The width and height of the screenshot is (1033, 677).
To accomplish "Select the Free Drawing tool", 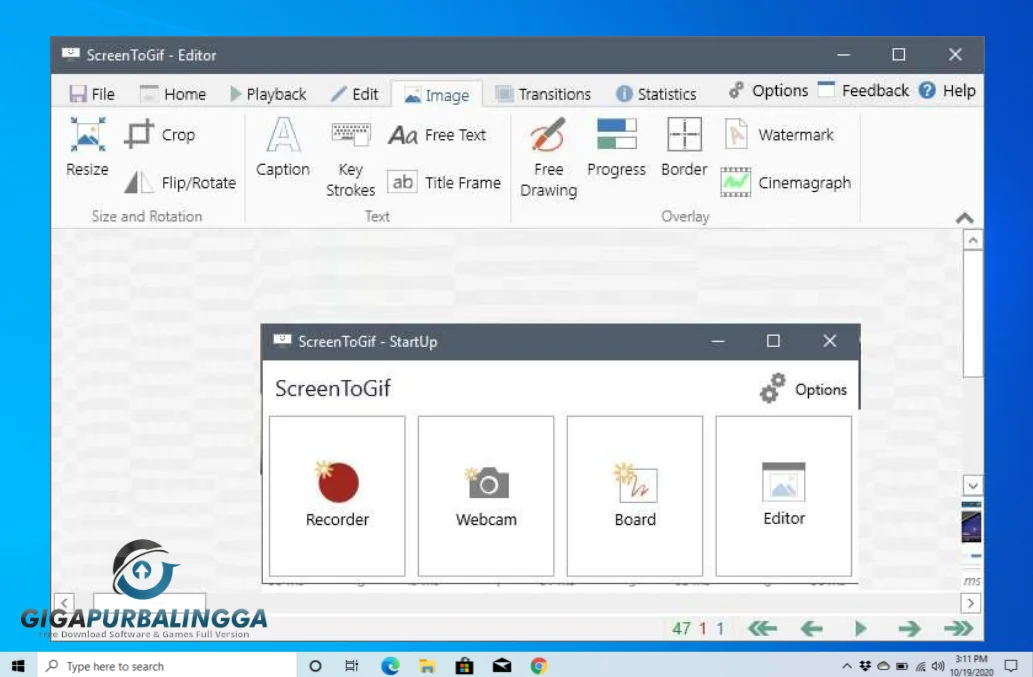I will pos(548,158).
